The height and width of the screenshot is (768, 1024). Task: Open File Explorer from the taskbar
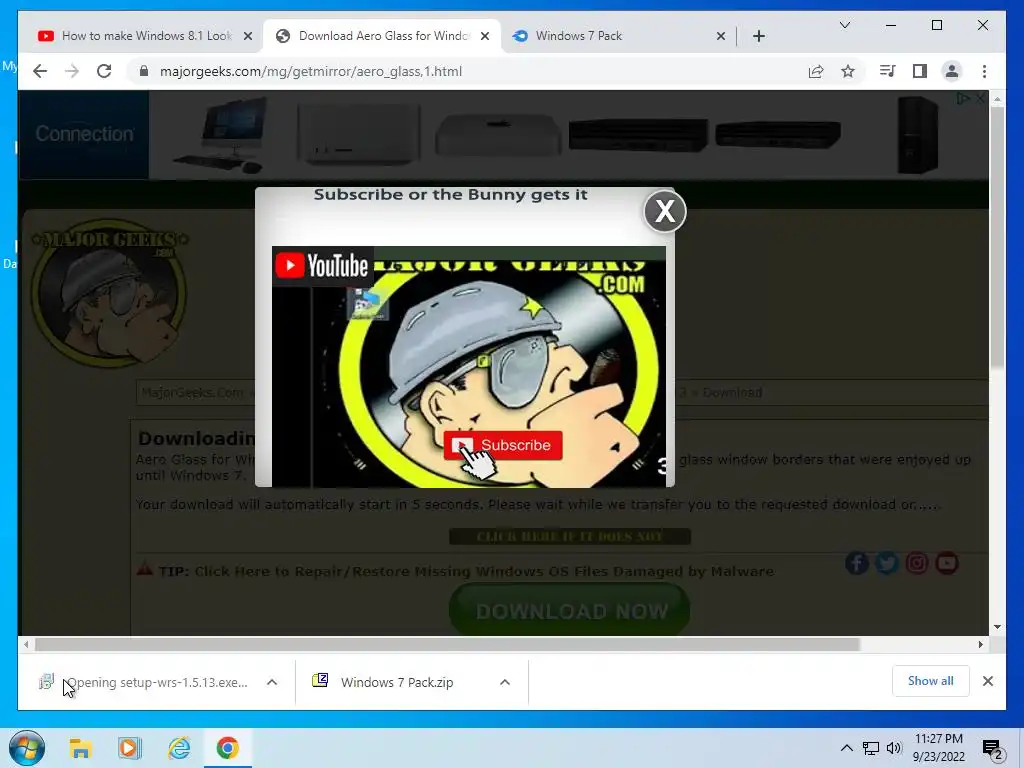(80, 748)
